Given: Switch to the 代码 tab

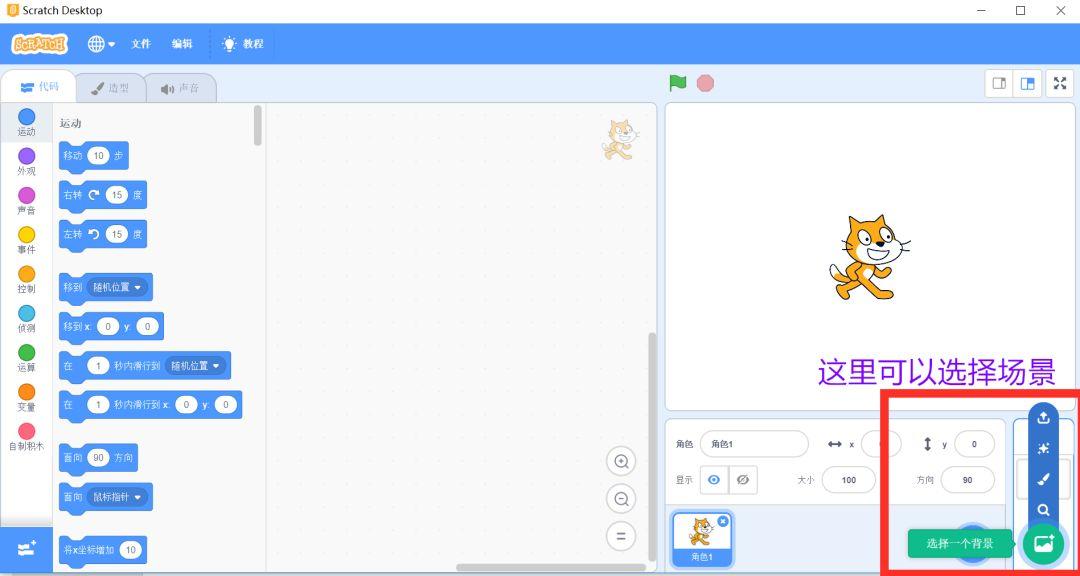Looking at the screenshot, I should [39, 88].
